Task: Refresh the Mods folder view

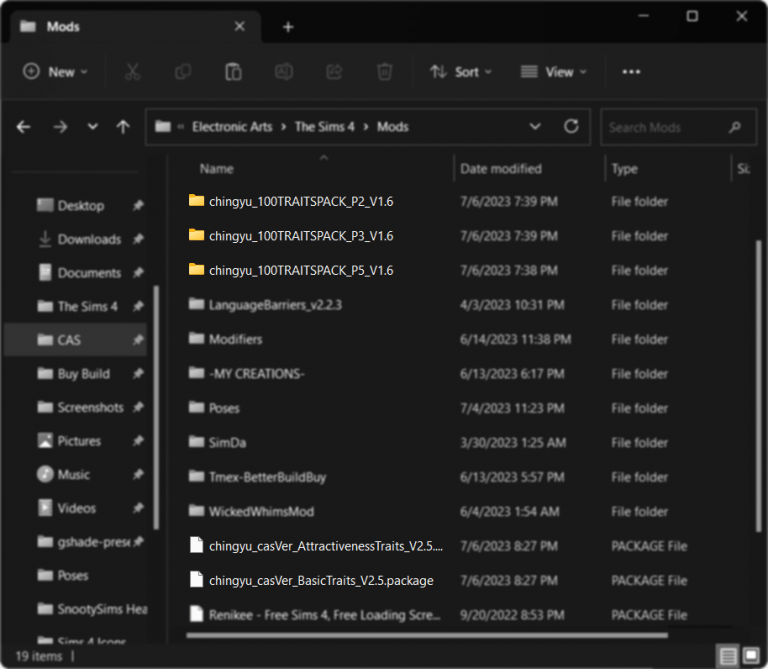Action: 571,127
